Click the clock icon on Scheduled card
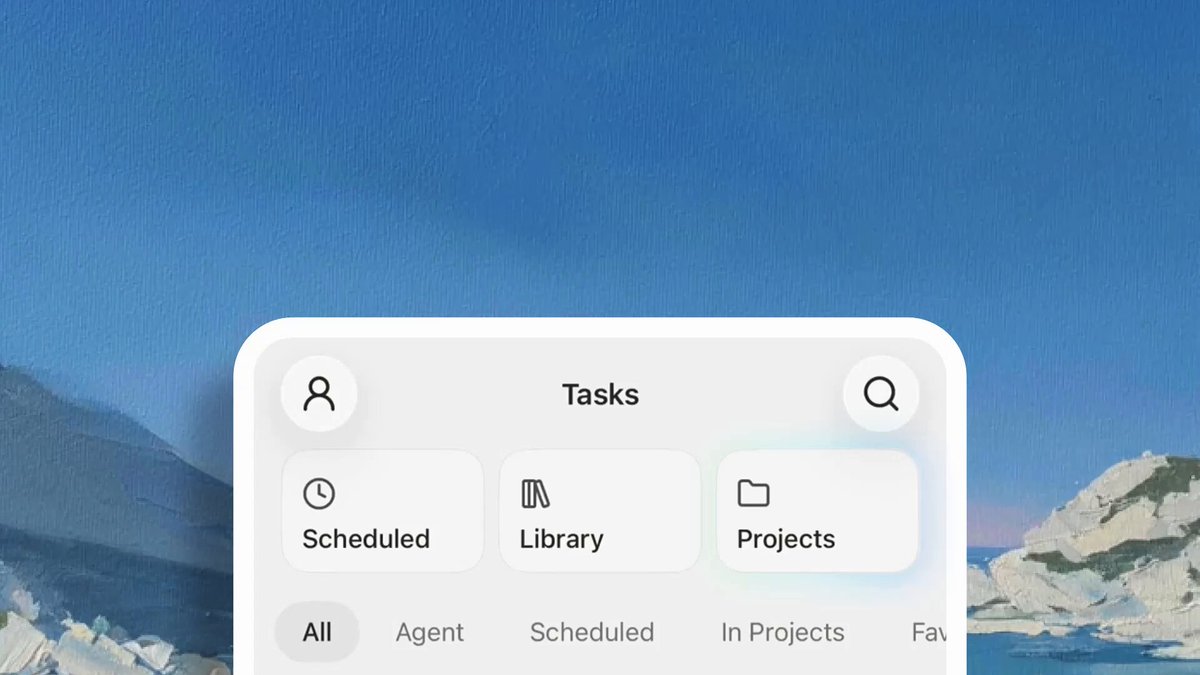 tap(319, 493)
